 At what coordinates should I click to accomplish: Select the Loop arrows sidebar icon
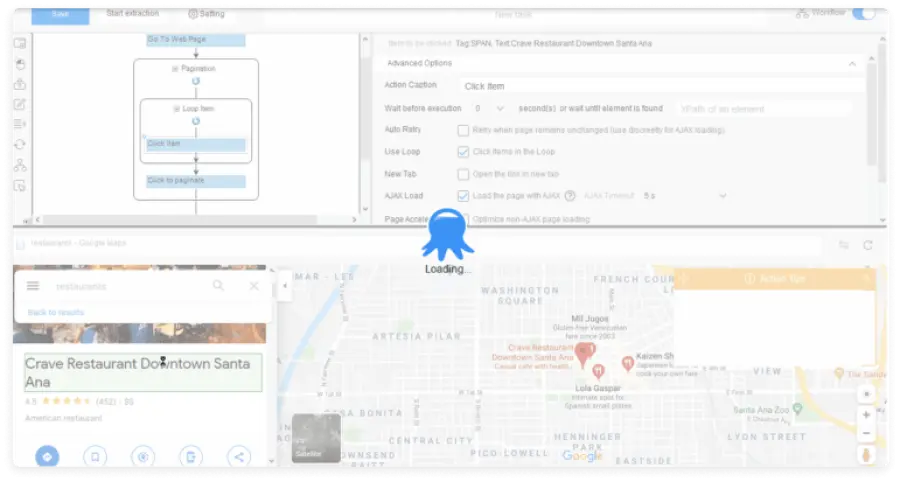coord(20,145)
